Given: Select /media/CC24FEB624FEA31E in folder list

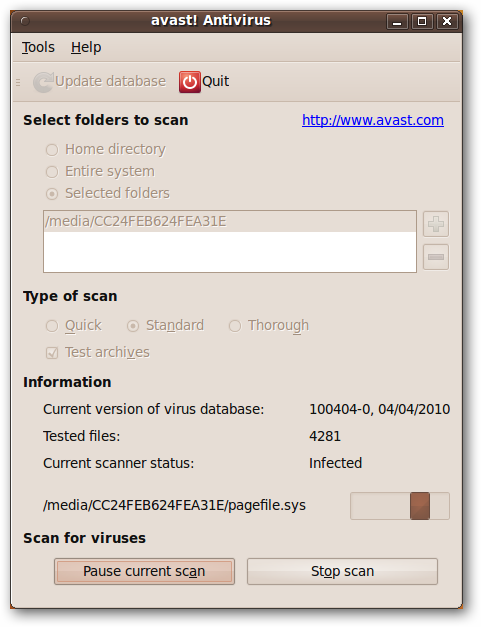Looking at the screenshot, I should 230,222.
